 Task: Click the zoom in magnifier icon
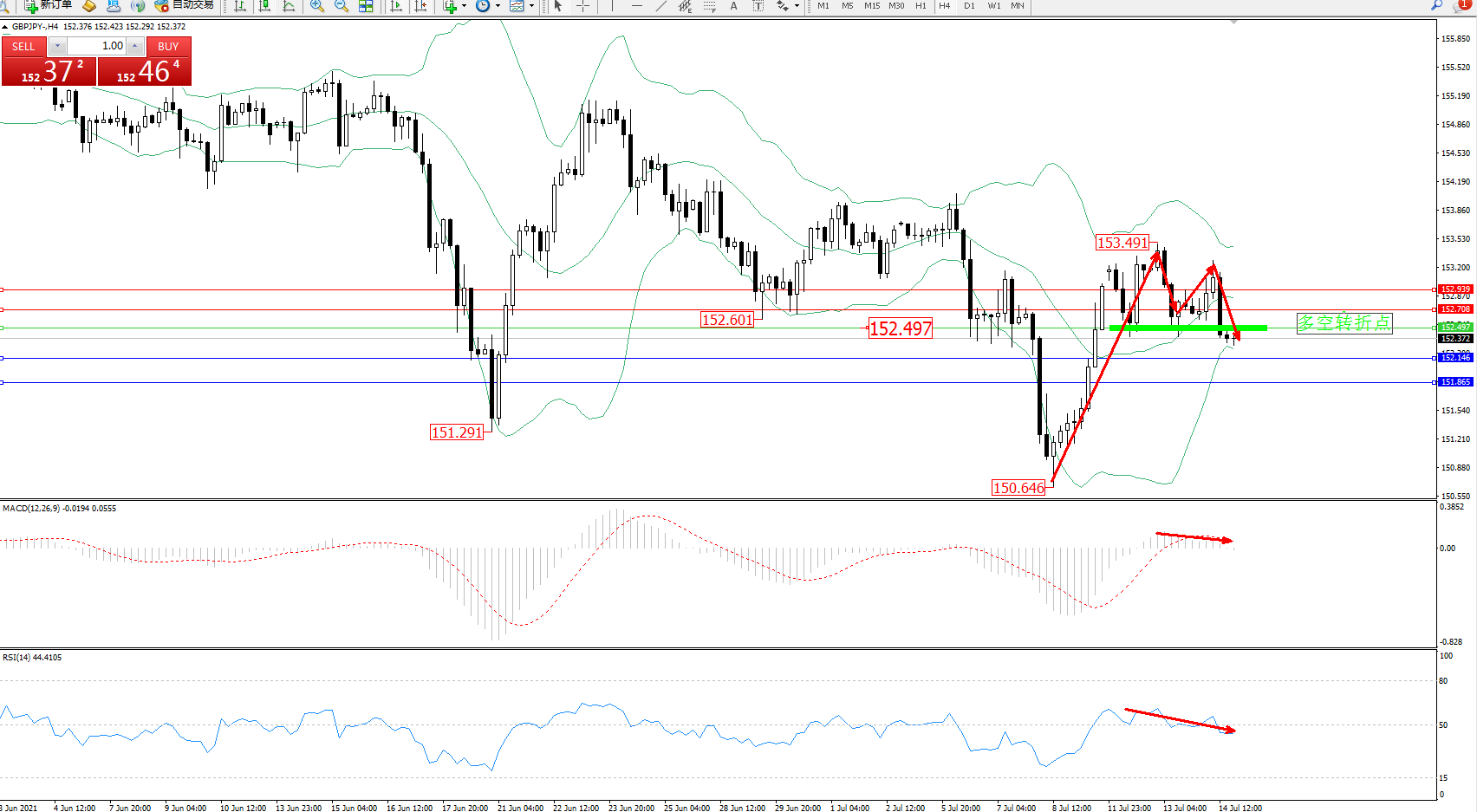[x=317, y=6]
